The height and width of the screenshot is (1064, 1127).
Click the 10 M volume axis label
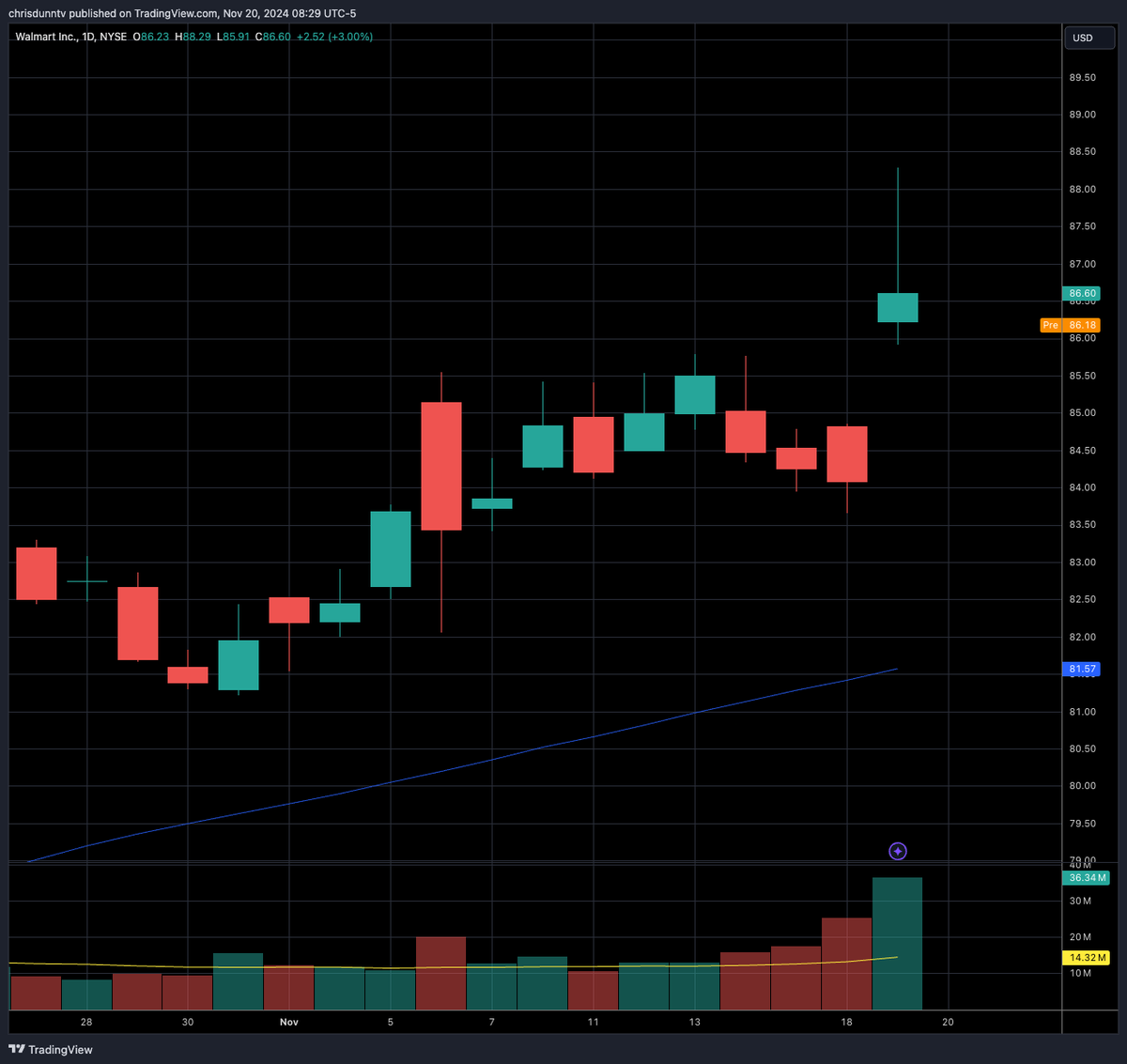coord(1080,973)
